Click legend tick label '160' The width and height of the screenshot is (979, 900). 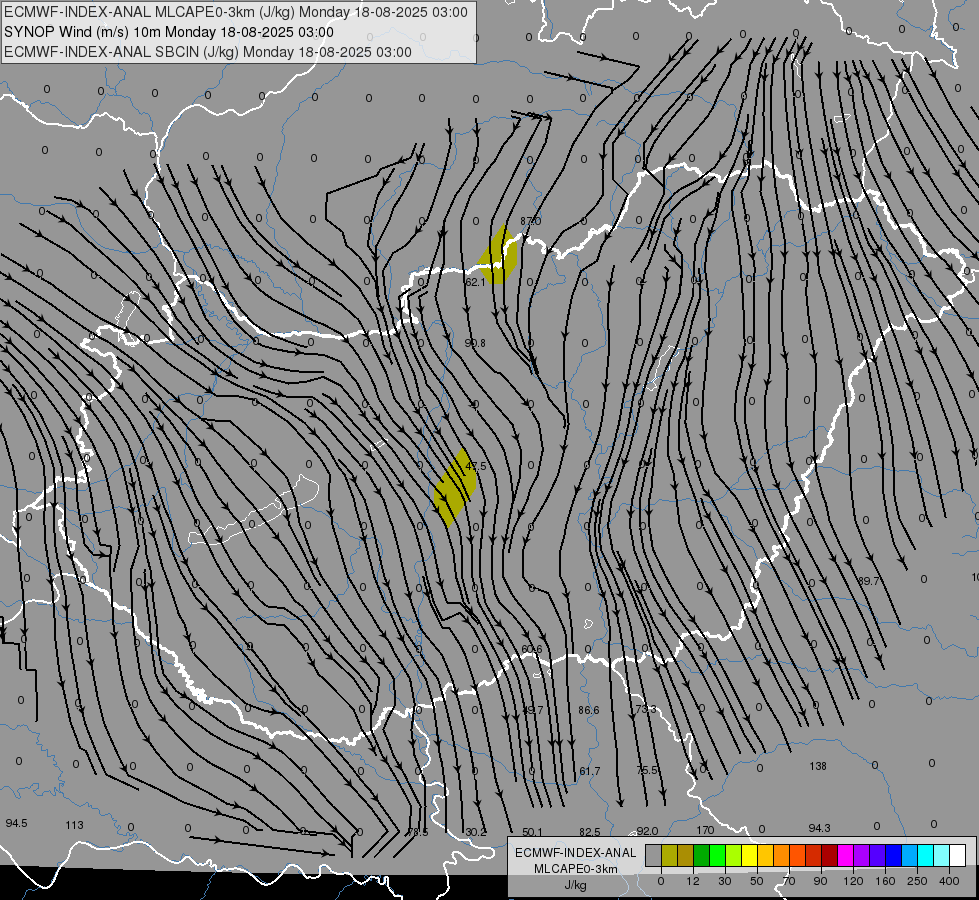click(x=885, y=881)
